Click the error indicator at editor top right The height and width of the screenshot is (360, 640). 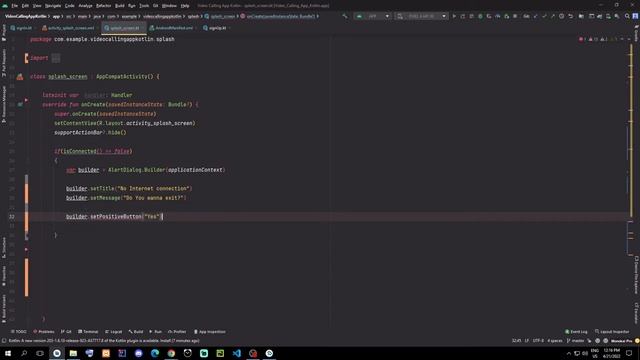(581, 39)
